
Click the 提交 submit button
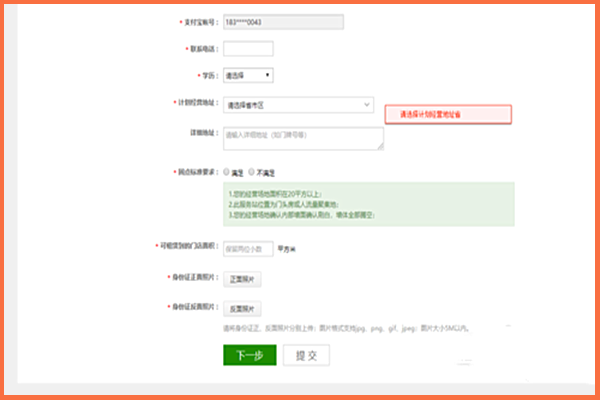pos(306,355)
